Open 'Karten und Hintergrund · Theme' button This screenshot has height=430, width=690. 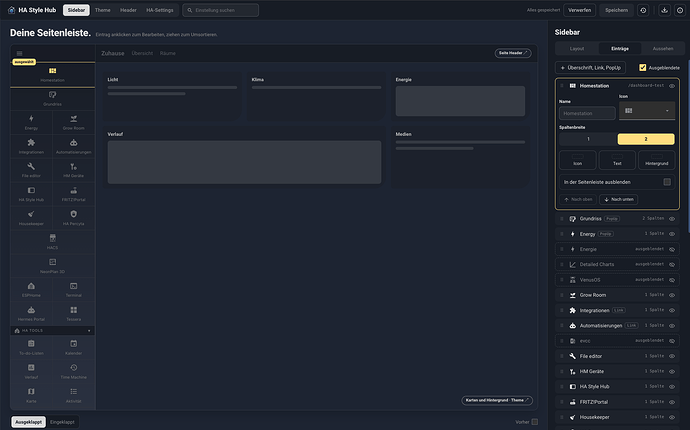pos(497,400)
